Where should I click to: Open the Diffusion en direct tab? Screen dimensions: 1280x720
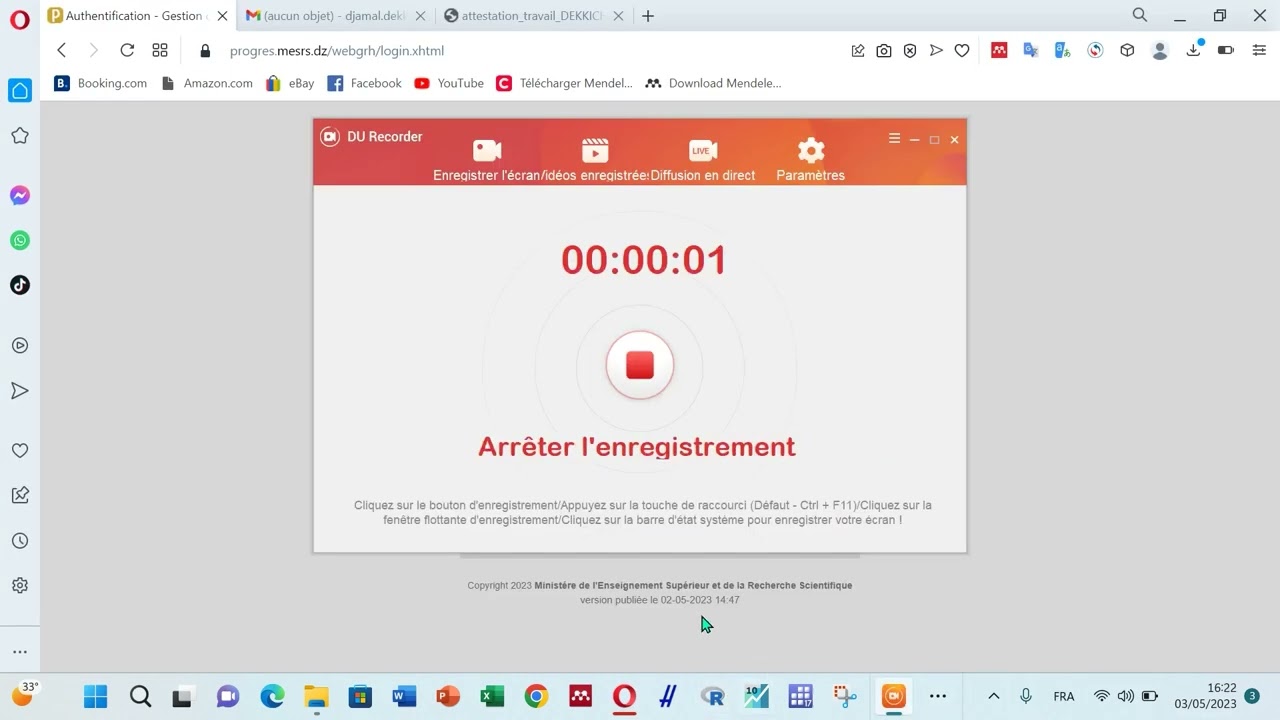[x=703, y=160]
